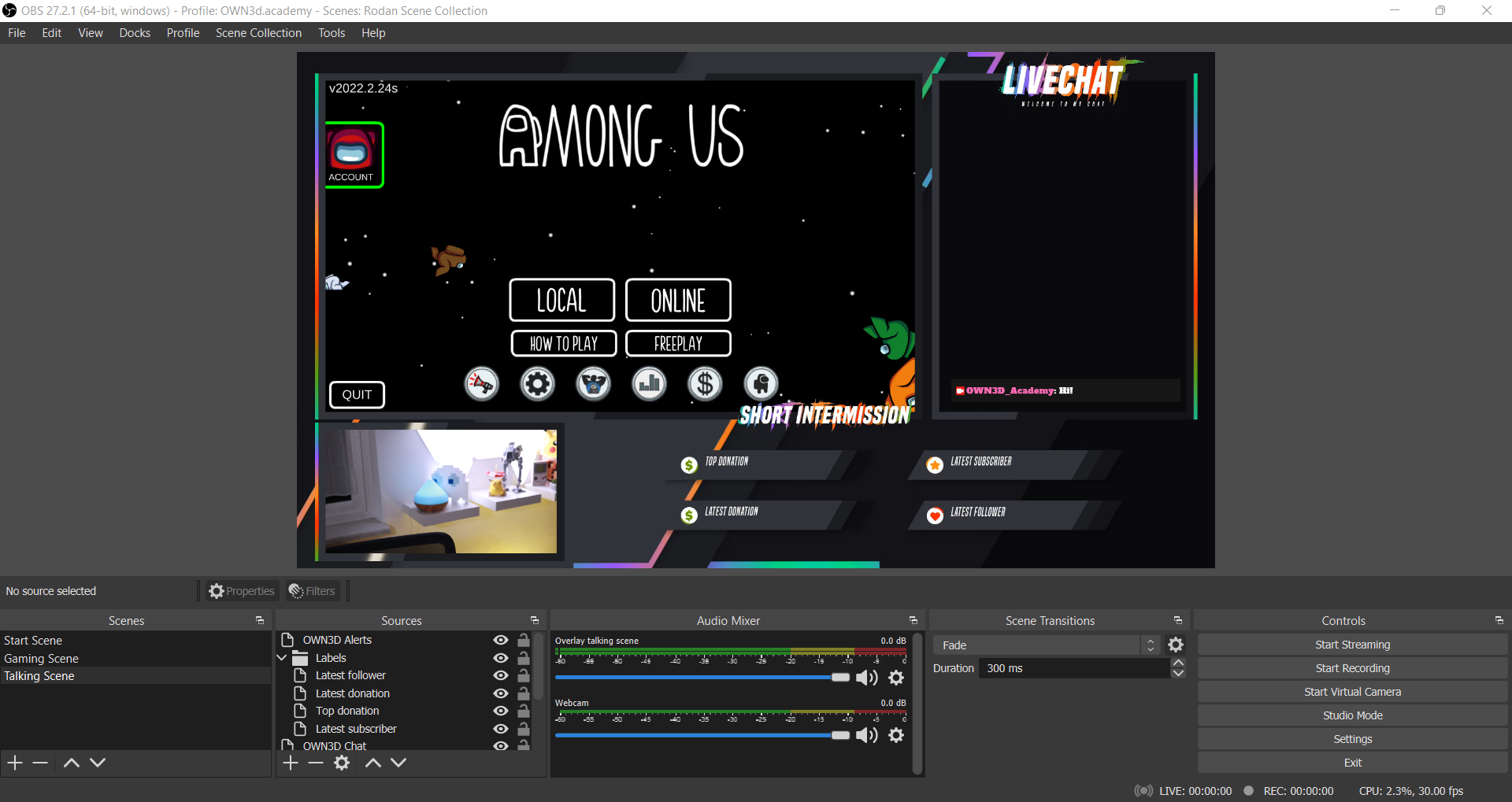Unlock the Top donation source
The width and height of the screenshot is (1512, 802).
[524, 711]
